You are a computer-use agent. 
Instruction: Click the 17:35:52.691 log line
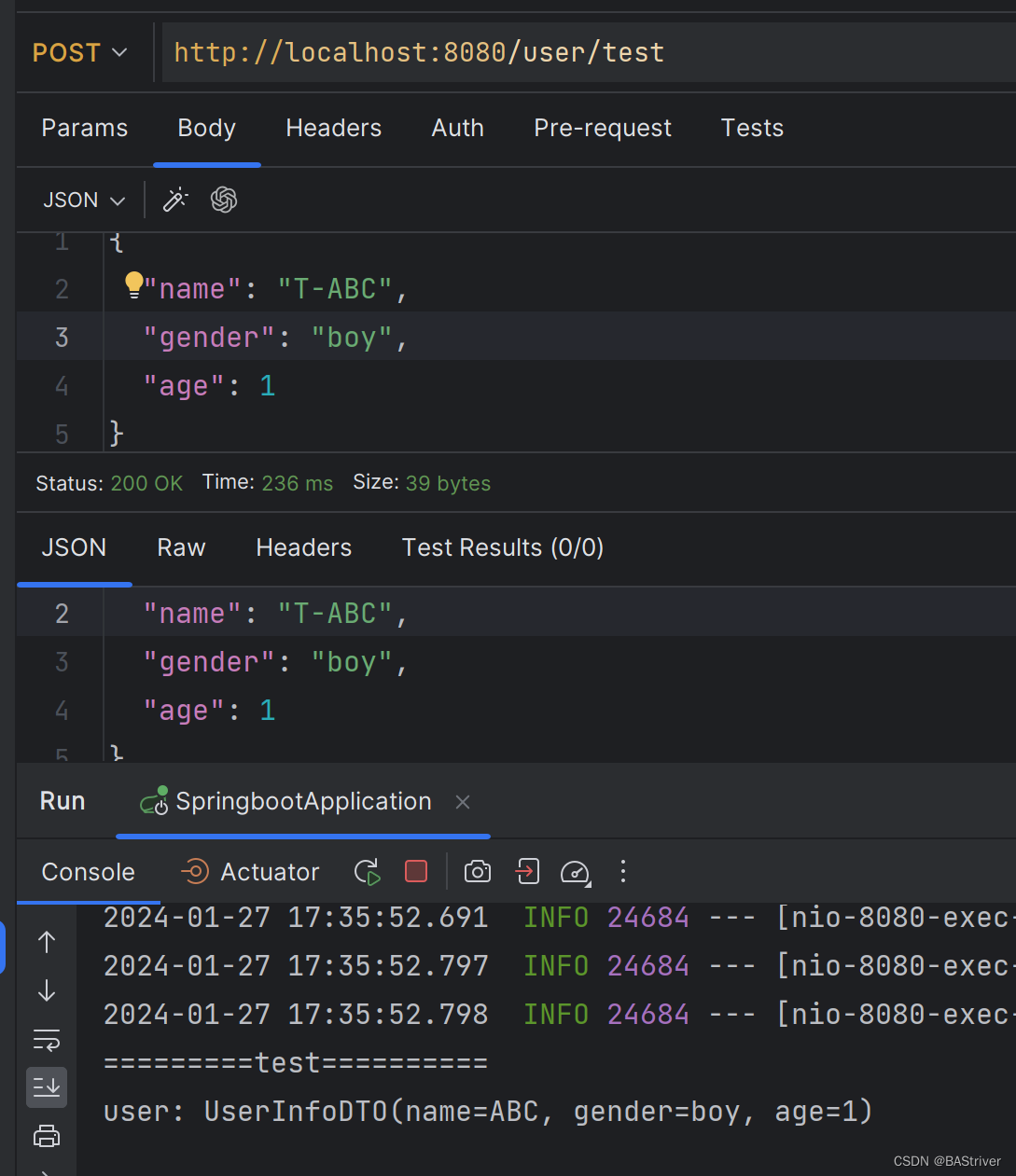point(559,918)
